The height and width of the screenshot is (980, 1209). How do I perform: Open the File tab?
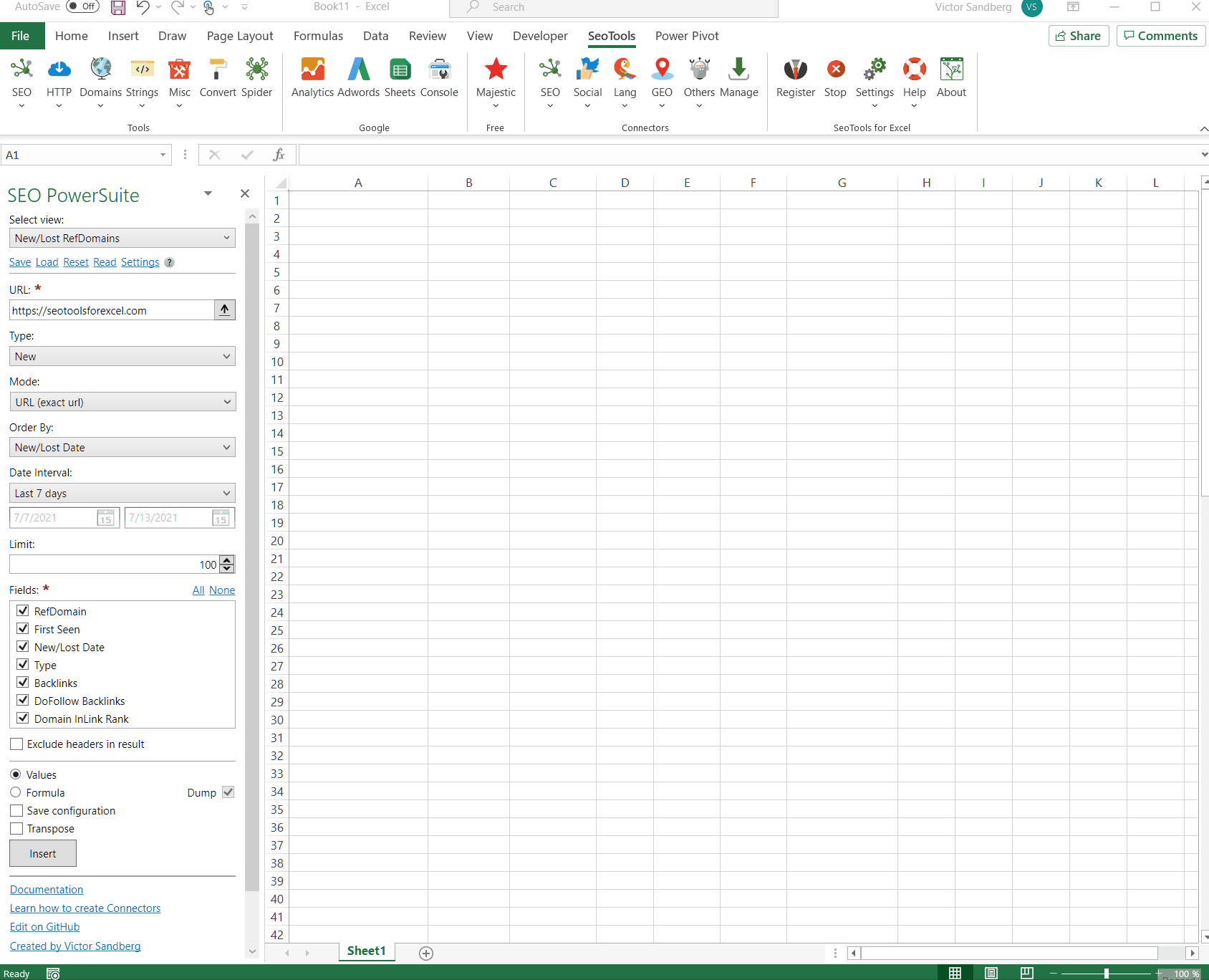coord(21,36)
